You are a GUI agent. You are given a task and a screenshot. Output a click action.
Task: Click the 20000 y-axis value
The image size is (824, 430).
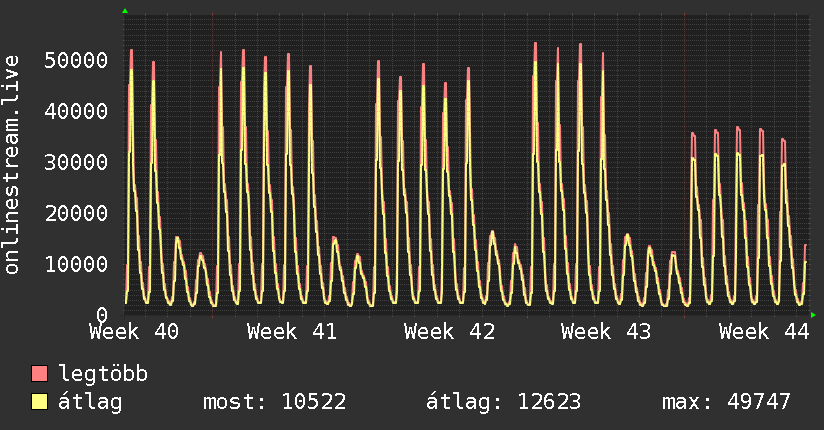point(76,213)
